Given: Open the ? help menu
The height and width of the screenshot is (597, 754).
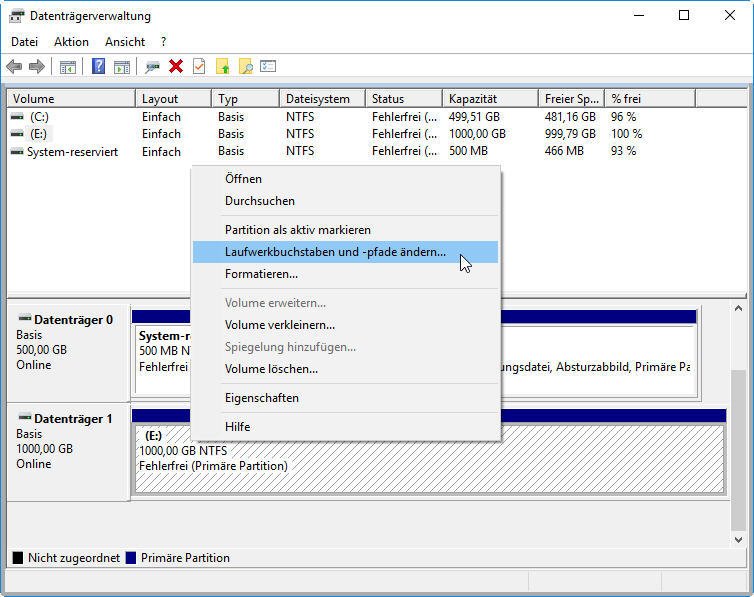Looking at the screenshot, I should point(163,42).
